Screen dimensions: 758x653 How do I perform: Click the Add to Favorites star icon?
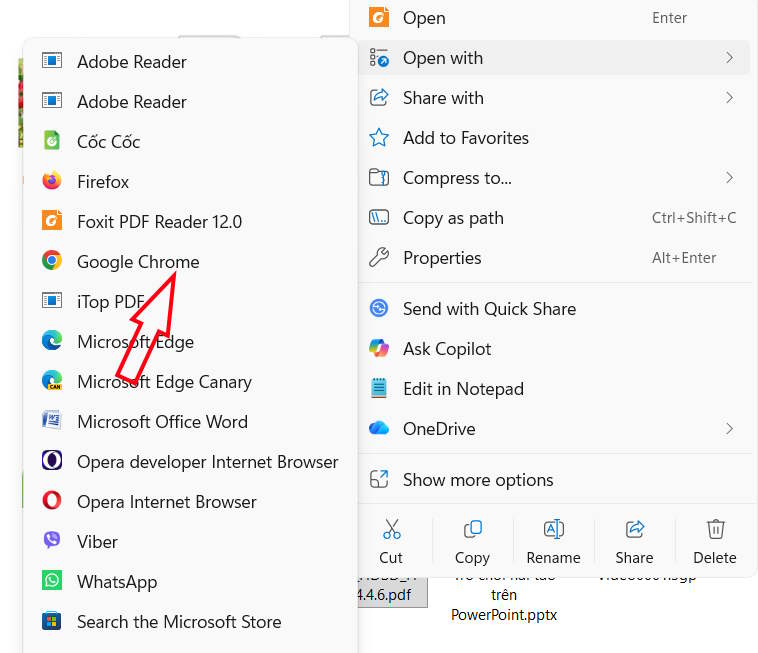click(x=379, y=138)
